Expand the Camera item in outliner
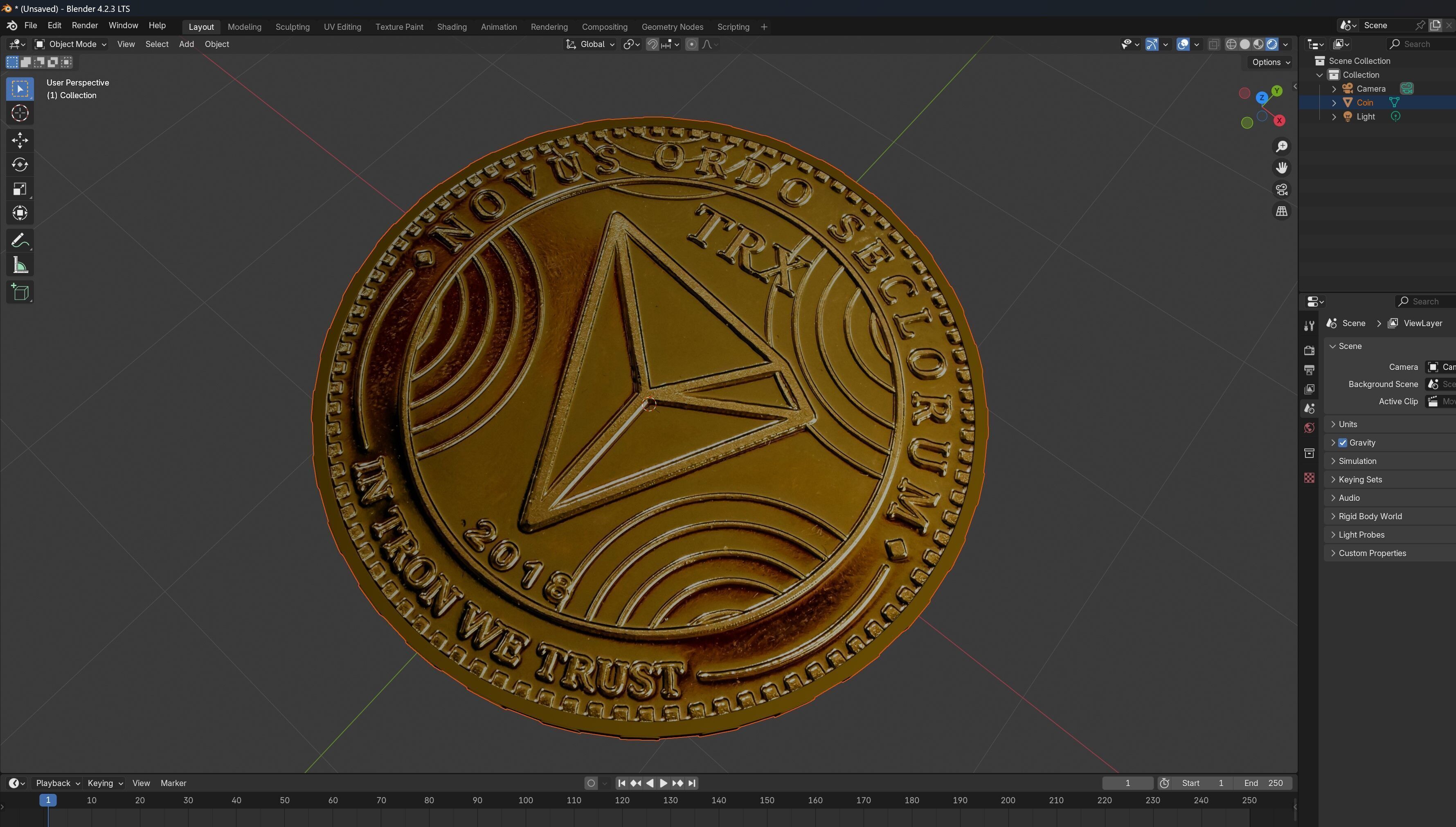This screenshot has height=827, width=1456. coord(1334,89)
